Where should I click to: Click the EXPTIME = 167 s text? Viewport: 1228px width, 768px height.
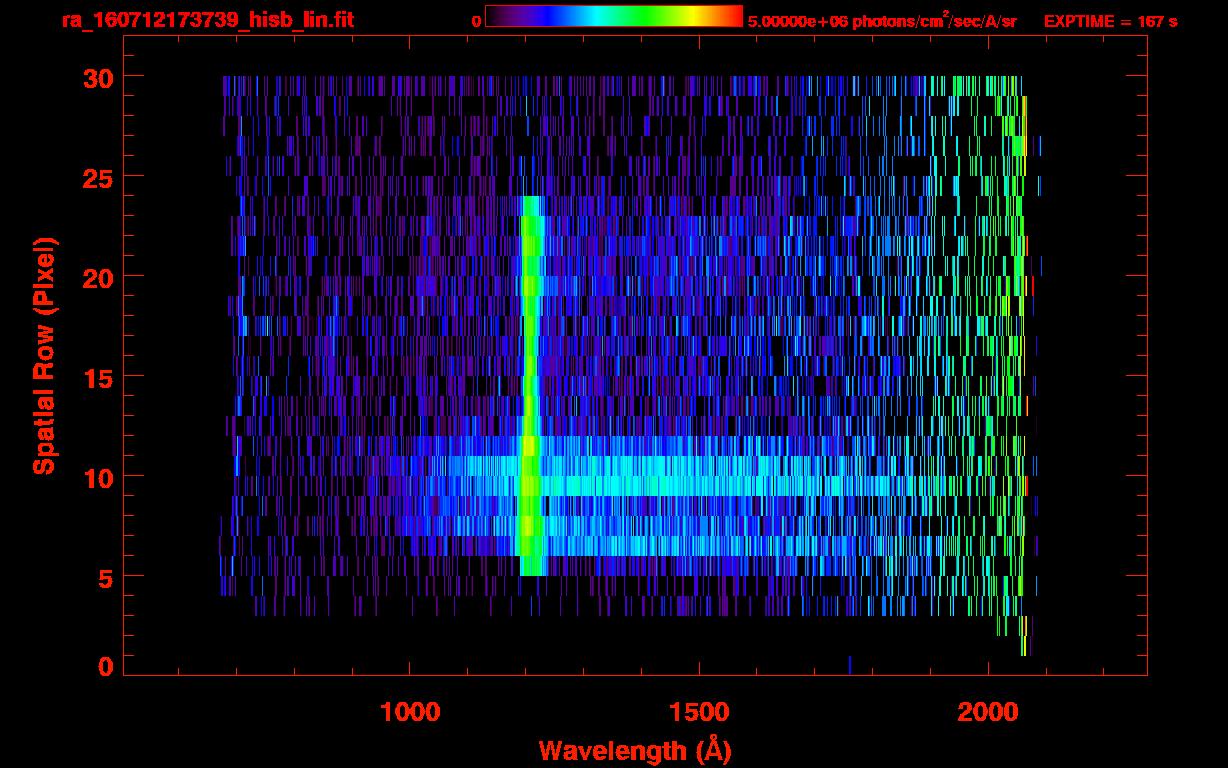(x=1110, y=21)
